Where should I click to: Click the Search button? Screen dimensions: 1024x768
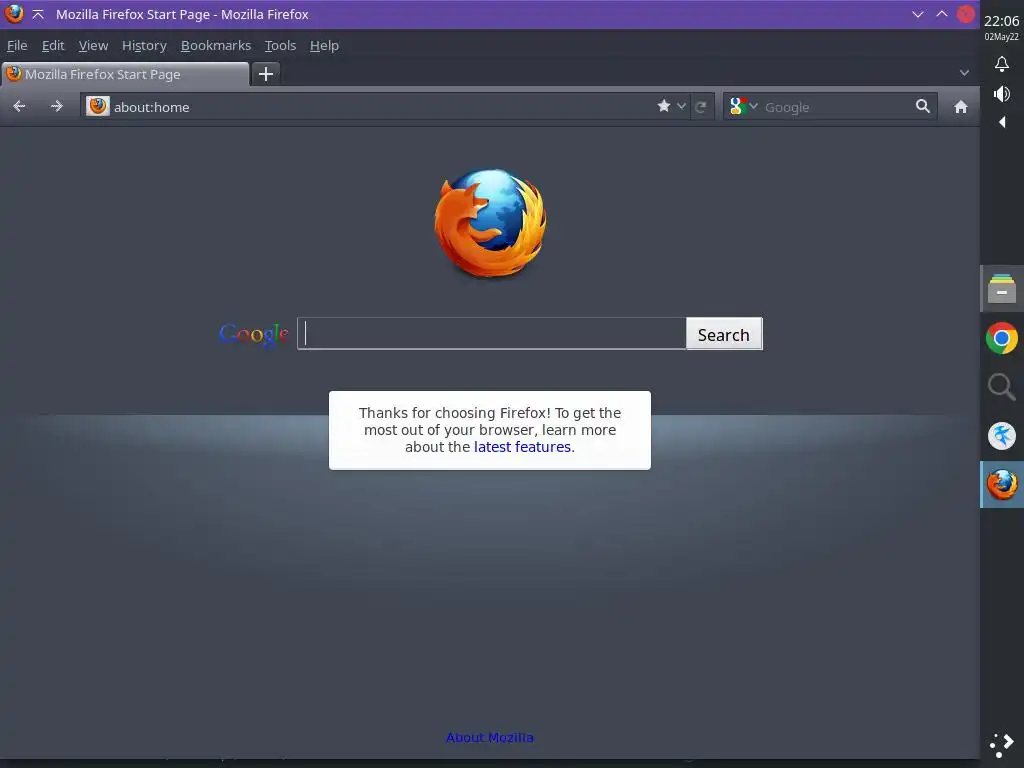click(724, 334)
